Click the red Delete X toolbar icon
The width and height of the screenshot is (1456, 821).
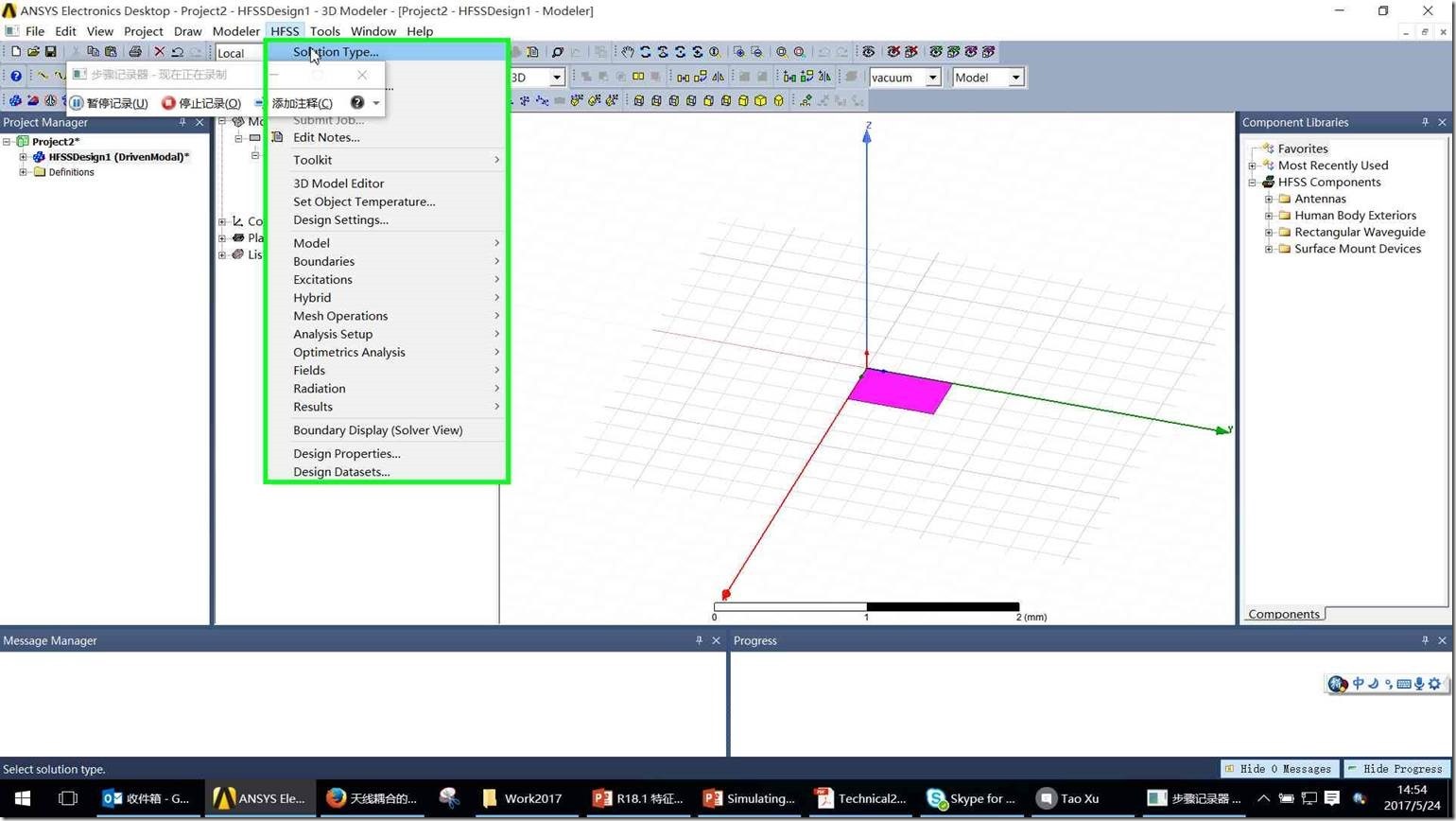[159, 52]
